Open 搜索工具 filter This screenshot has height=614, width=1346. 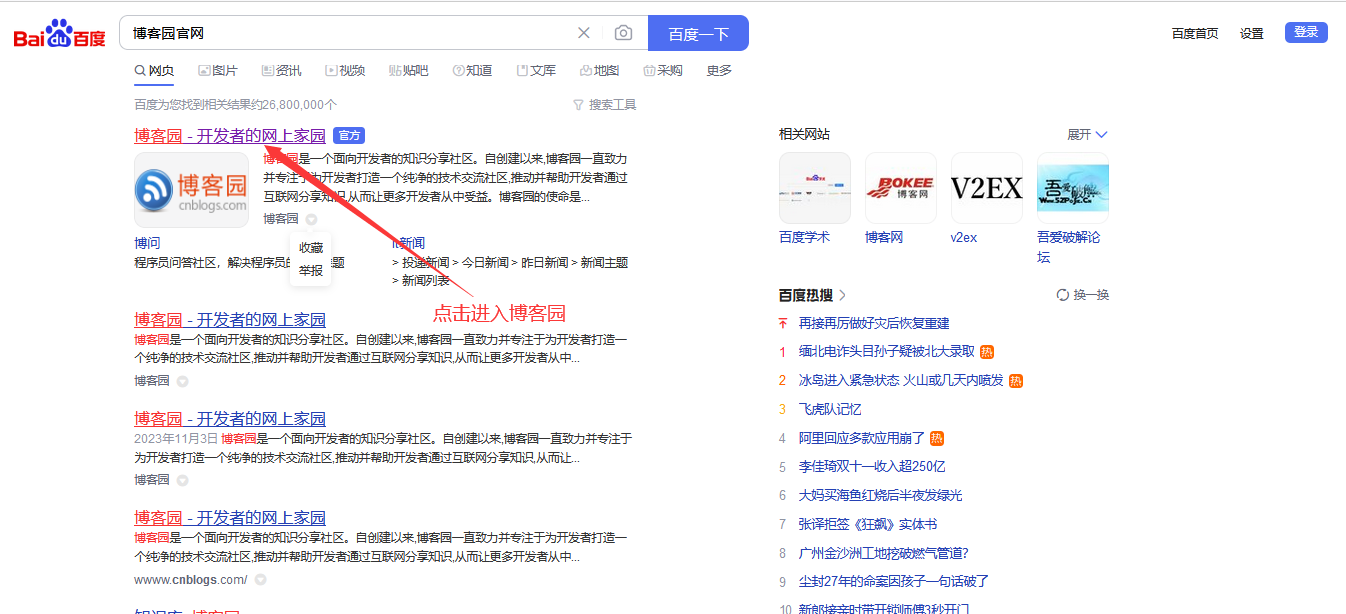(604, 105)
